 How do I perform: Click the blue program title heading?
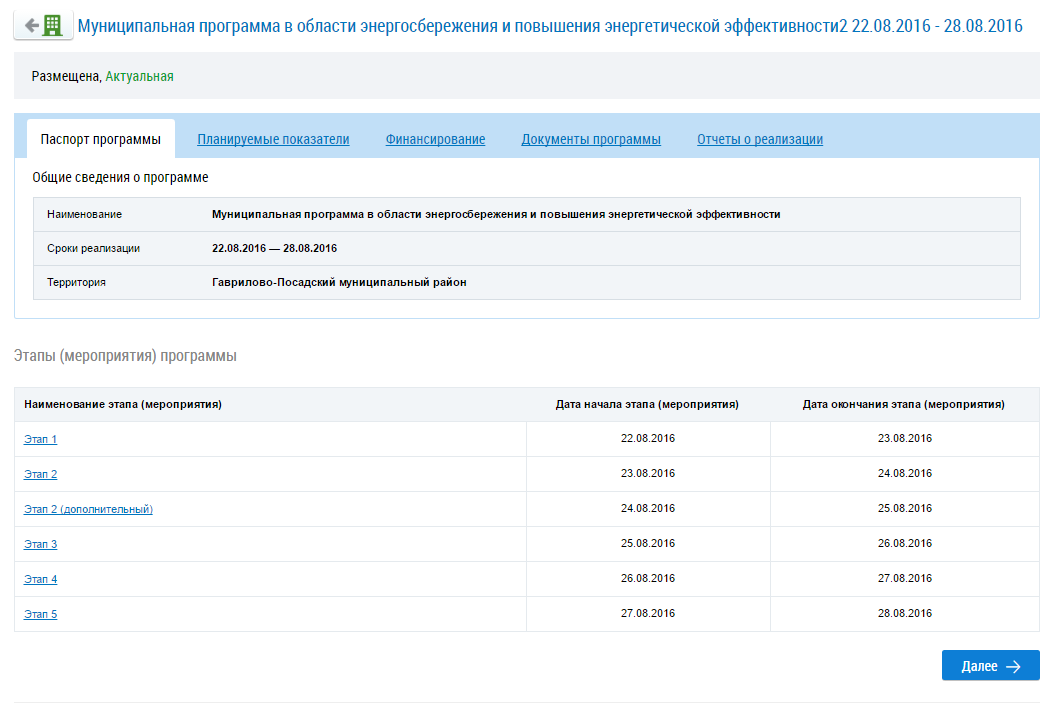point(550,26)
